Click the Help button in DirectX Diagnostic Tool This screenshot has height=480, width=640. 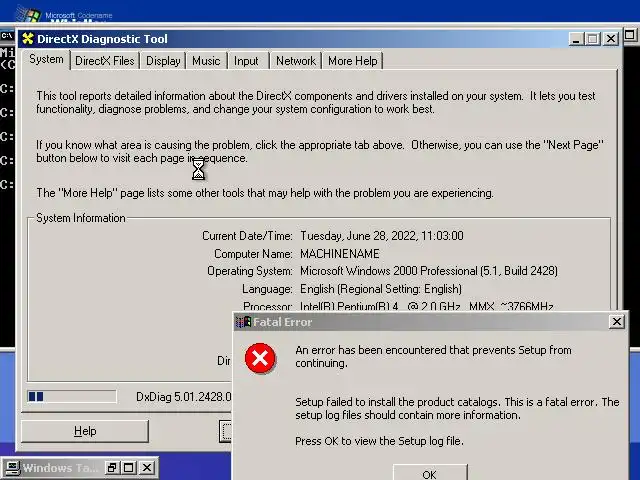coord(85,431)
